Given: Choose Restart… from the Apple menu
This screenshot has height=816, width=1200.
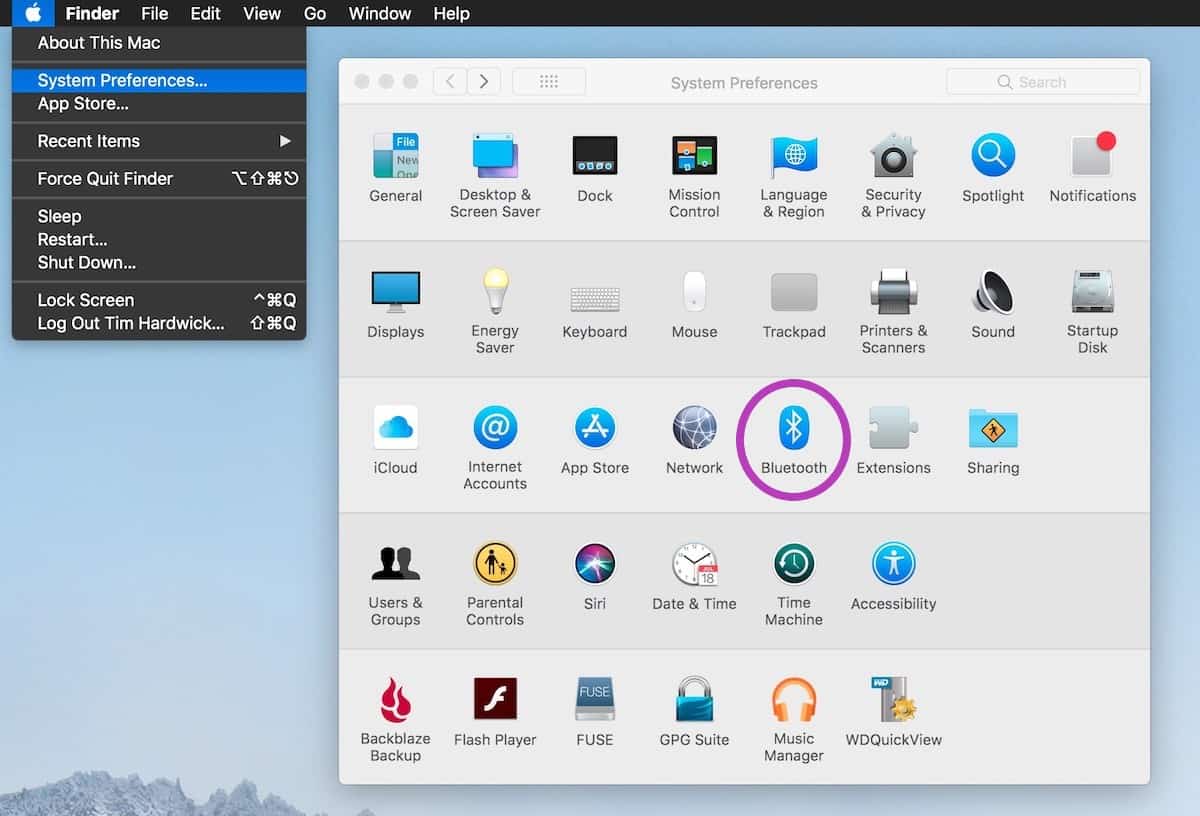Looking at the screenshot, I should pyautogui.click(x=159, y=239).
